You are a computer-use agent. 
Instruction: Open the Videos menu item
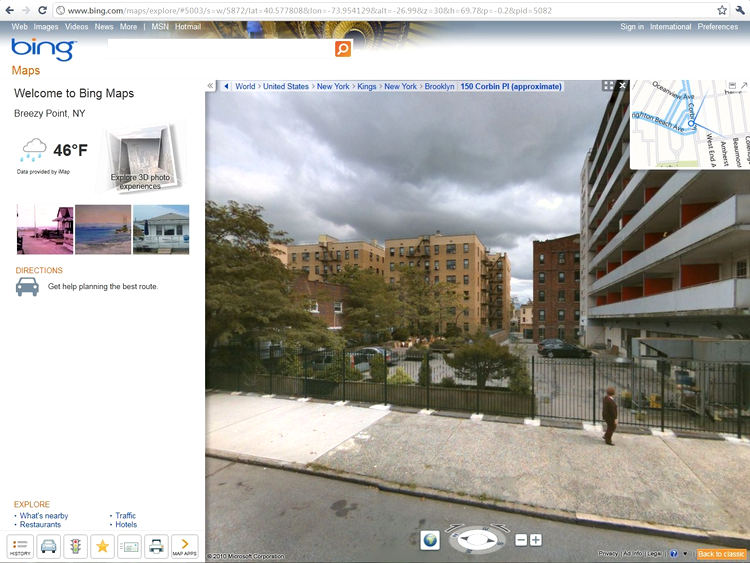[x=77, y=27]
